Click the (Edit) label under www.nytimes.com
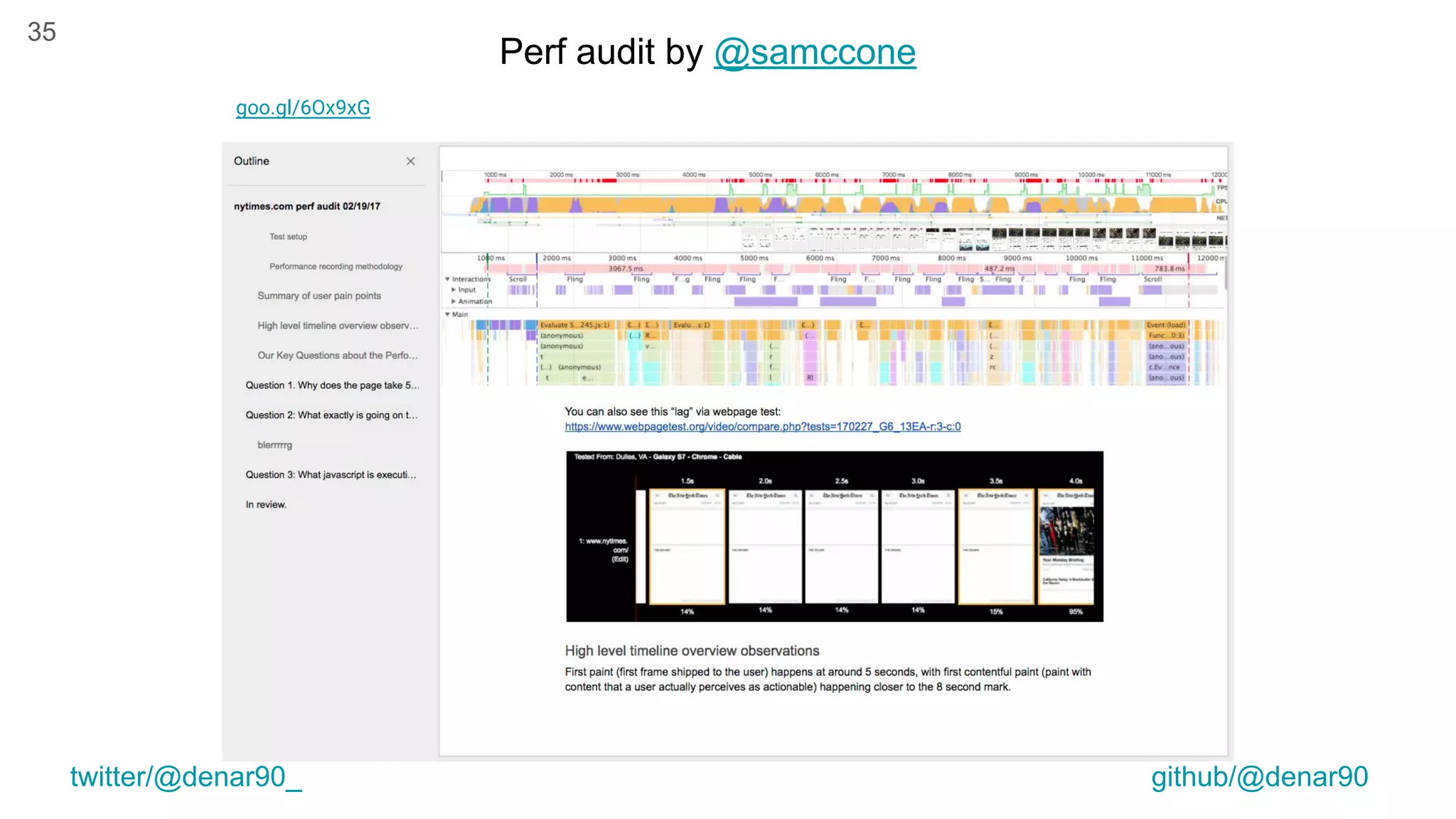 pyautogui.click(x=620, y=560)
